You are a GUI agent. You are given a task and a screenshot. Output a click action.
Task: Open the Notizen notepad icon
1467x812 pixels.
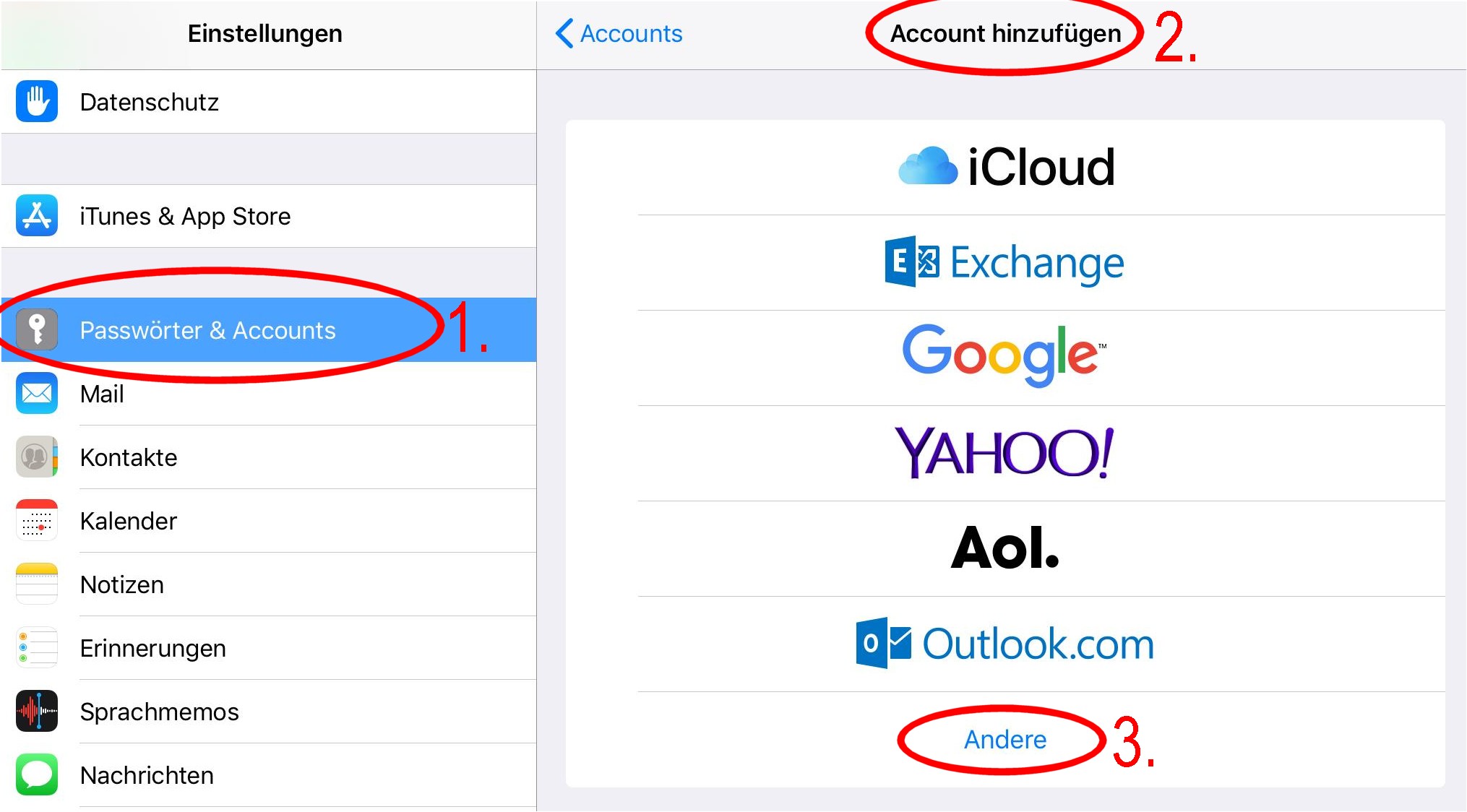click(x=37, y=584)
